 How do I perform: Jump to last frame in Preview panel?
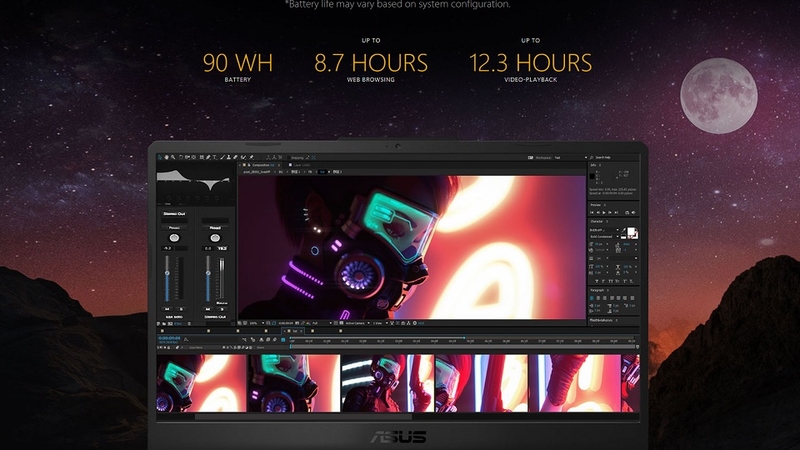pyautogui.click(x=615, y=213)
